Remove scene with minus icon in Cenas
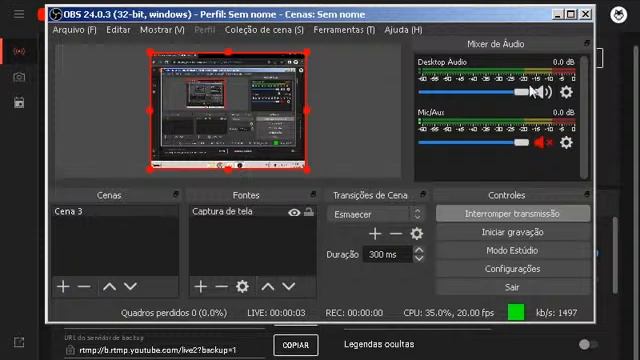The image size is (640, 360). 84,287
